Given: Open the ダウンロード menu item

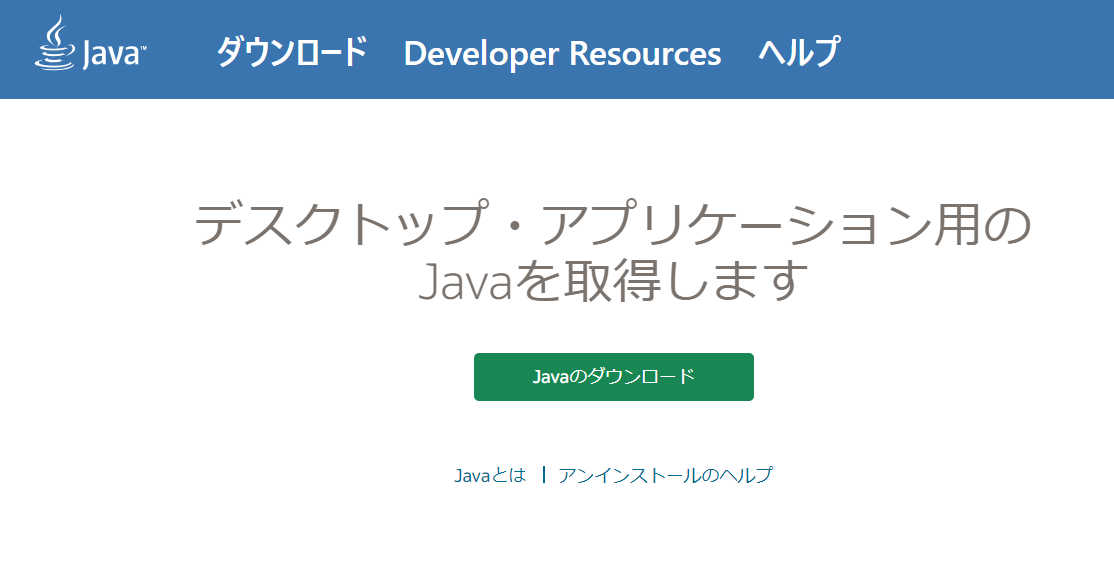Looking at the screenshot, I should (x=291, y=53).
